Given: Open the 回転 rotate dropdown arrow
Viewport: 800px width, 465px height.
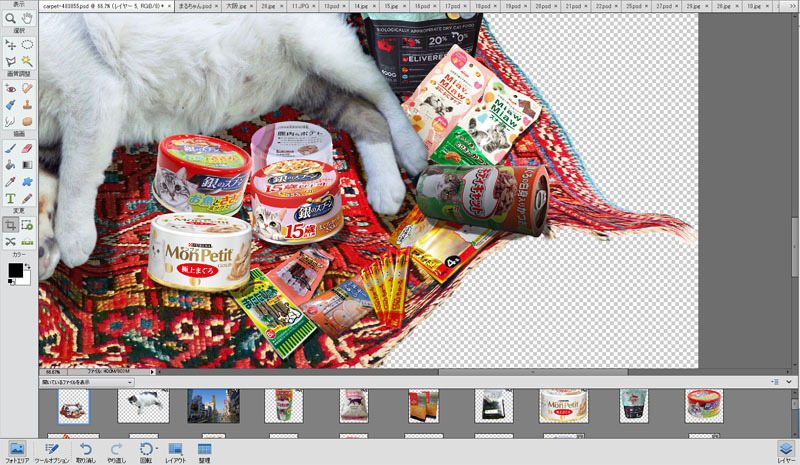Looking at the screenshot, I should (x=157, y=449).
